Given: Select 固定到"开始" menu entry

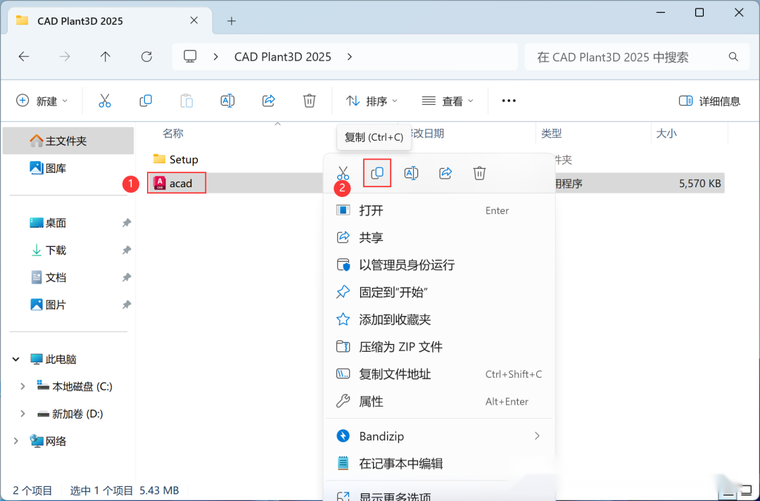Looking at the screenshot, I should (439, 292).
